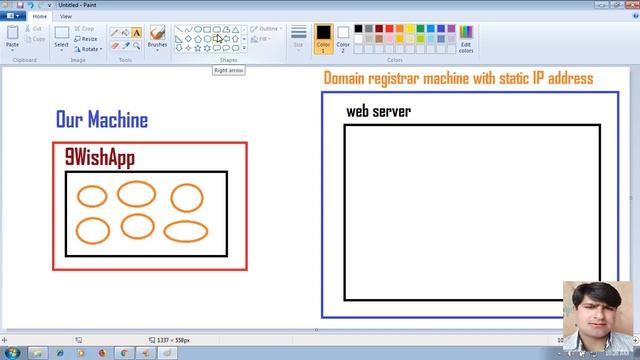The height and width of the screenshot is (360, 640).
Task: Click the Copy button
Action: [x=35, y=39]
